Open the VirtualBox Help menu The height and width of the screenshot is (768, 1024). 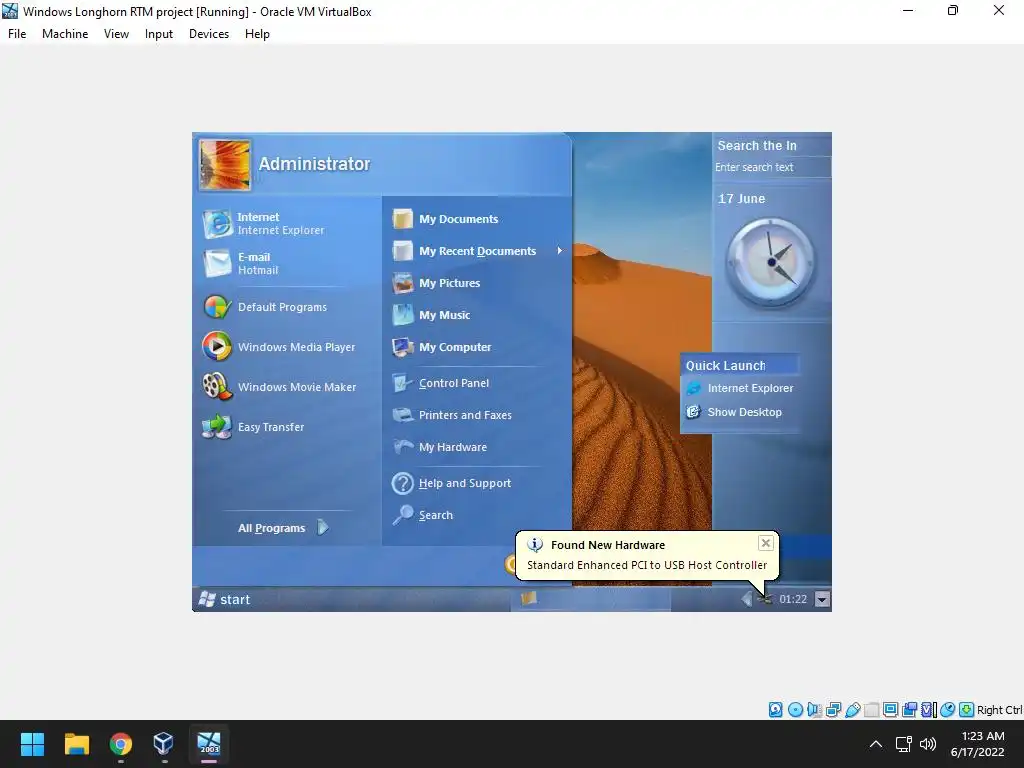tap(257, 34)
